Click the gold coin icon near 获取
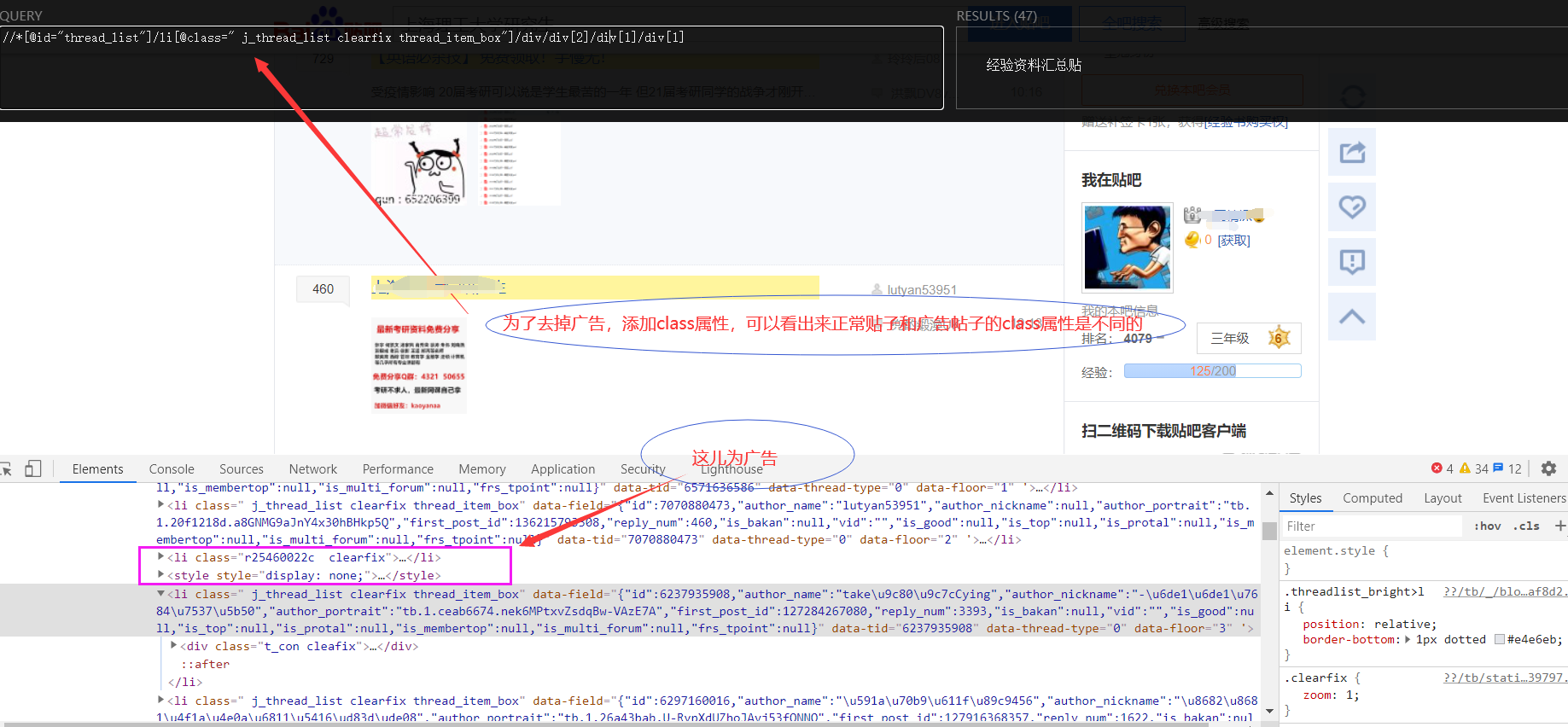 (x=1192, y=240)
